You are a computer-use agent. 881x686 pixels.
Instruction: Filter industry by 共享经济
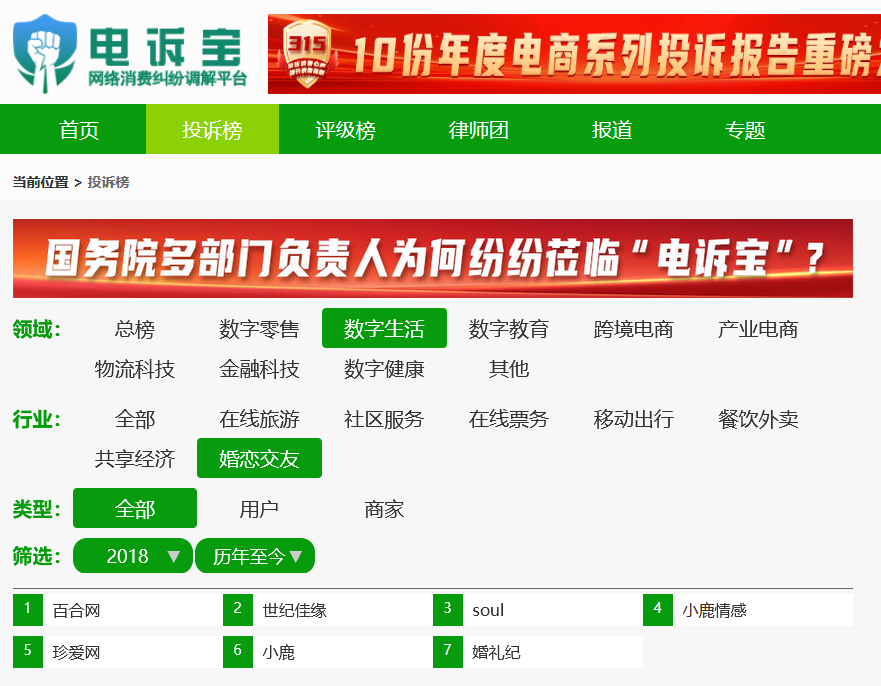pos(135,459)
